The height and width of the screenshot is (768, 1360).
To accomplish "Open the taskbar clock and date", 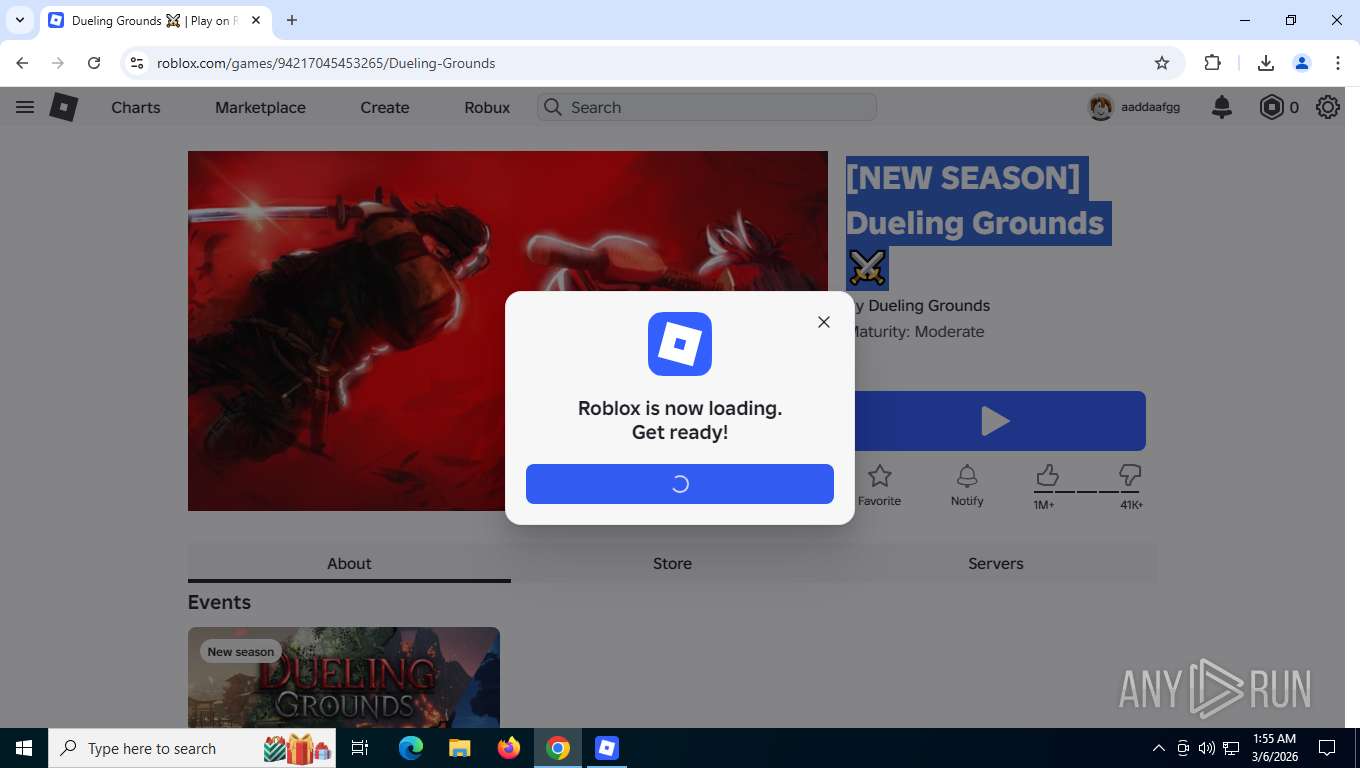I will 1274,748.
